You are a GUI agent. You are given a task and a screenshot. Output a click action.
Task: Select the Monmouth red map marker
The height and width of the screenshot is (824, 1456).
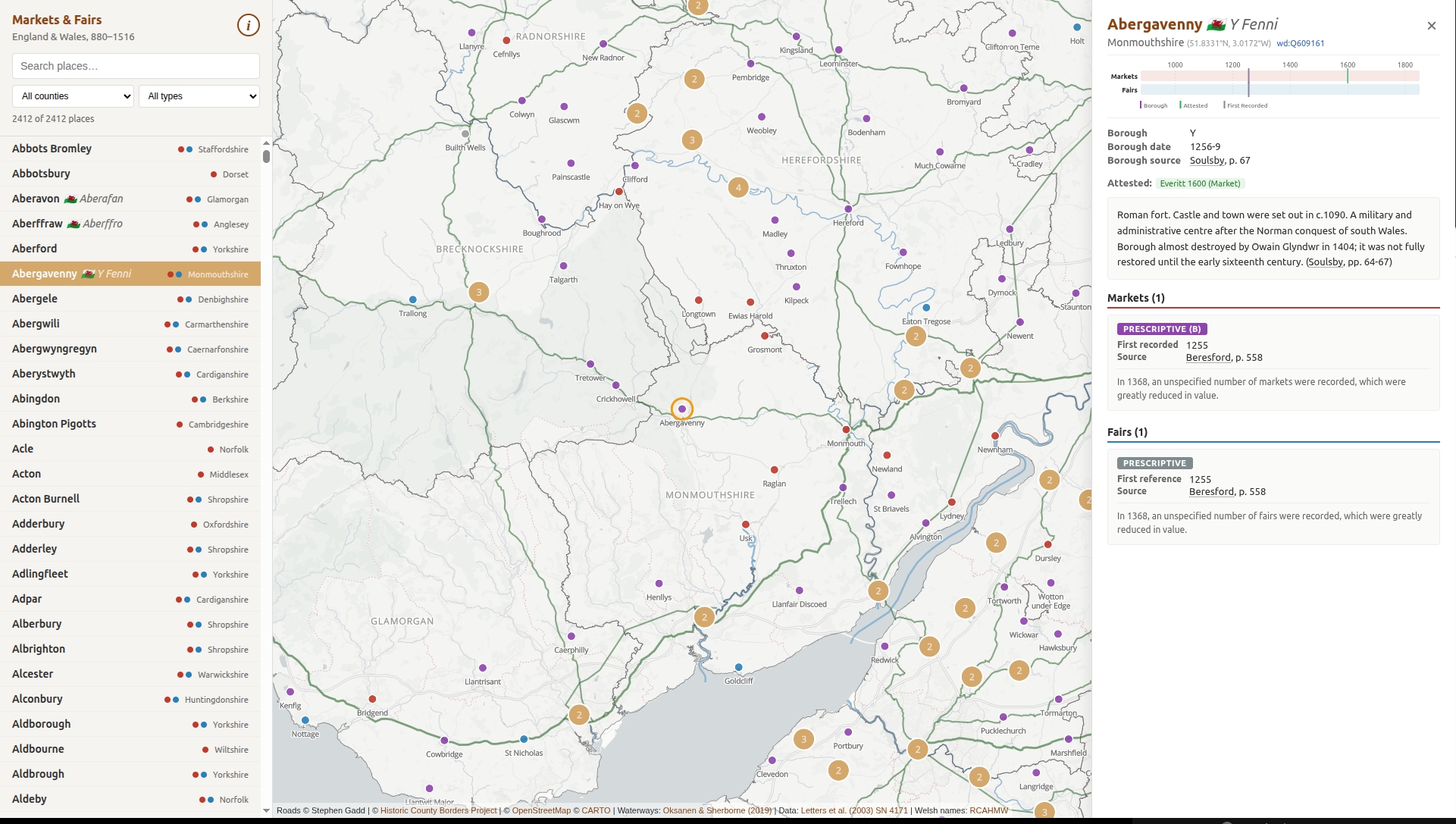846,430
